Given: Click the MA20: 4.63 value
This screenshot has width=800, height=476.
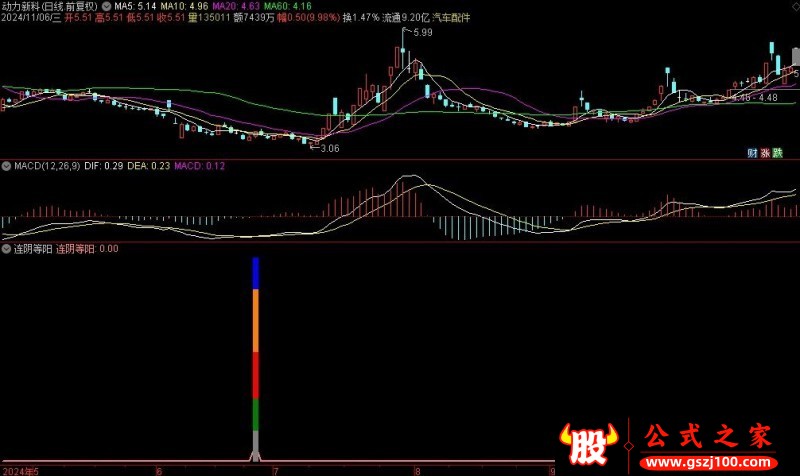Looking at the screenshot, I should pos(236,7).
